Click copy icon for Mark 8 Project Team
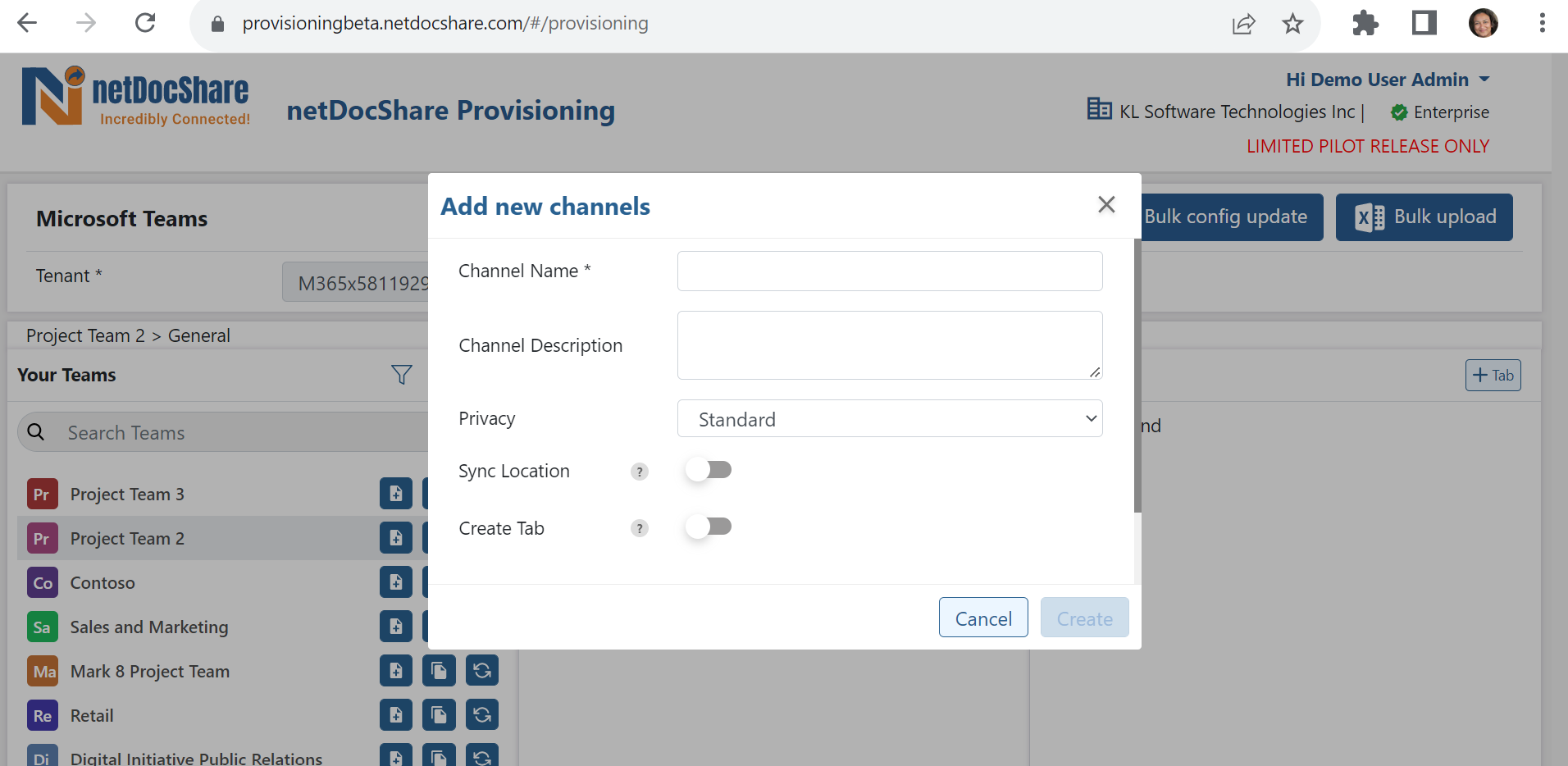 pyautogui.click(x=439, y=671)
